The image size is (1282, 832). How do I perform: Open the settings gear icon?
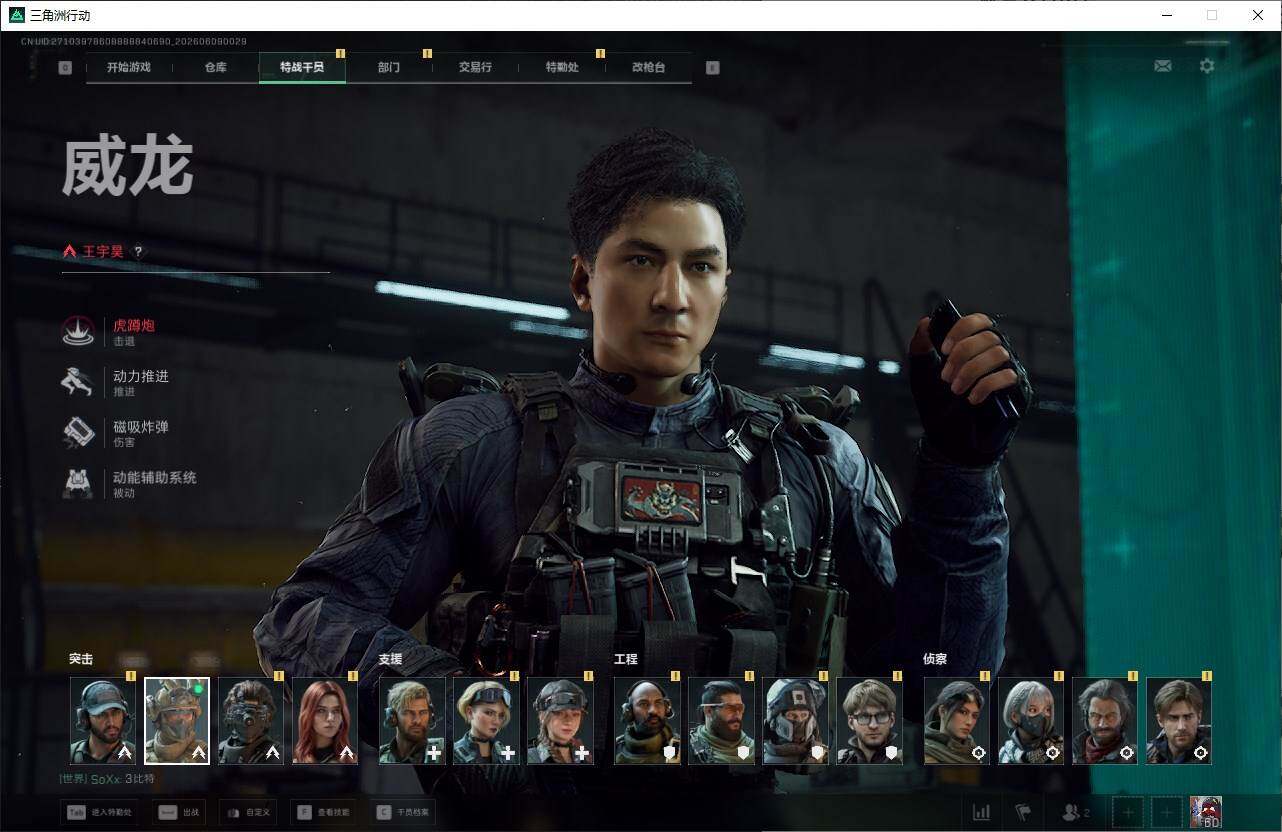pyautogui.click(x=1207, y=66)
